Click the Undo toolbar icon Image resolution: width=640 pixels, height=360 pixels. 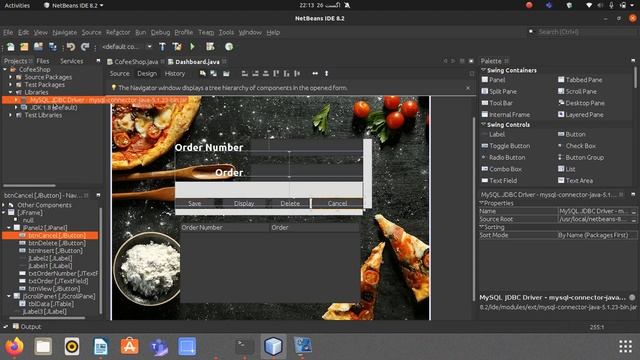coord(71,47)
